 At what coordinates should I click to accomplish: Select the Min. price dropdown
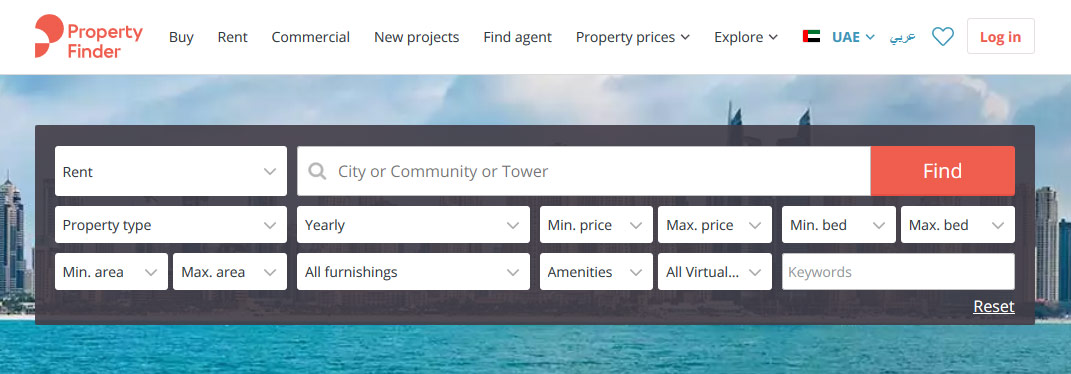click(x=596, y=225)
